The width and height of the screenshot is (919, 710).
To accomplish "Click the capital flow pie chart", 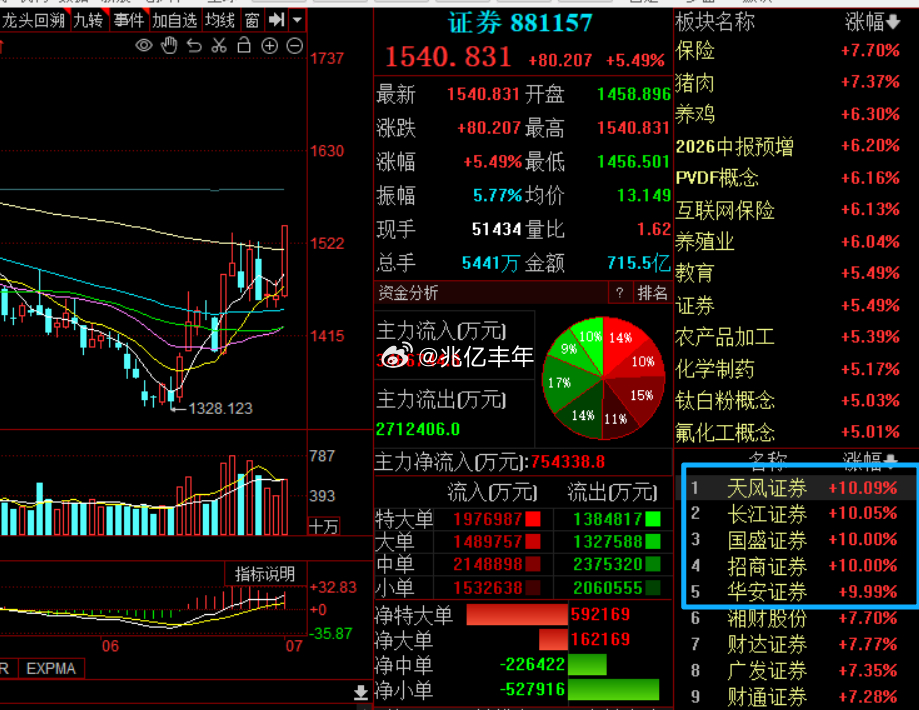I will click(604, 378).
